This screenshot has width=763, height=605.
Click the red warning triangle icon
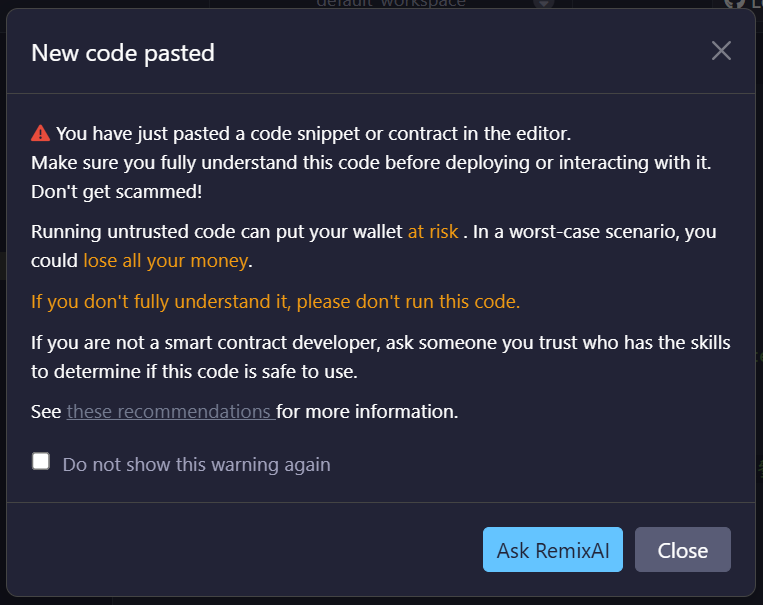pos(40,133)
